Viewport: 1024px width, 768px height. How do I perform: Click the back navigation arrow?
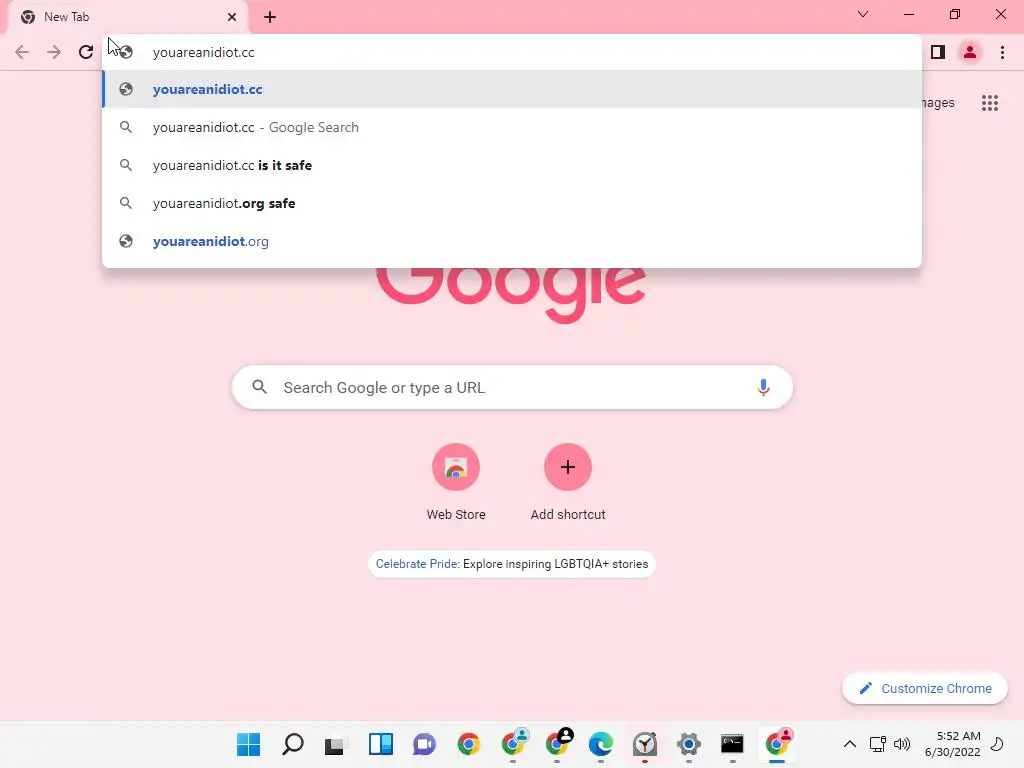tap(22, 52)
